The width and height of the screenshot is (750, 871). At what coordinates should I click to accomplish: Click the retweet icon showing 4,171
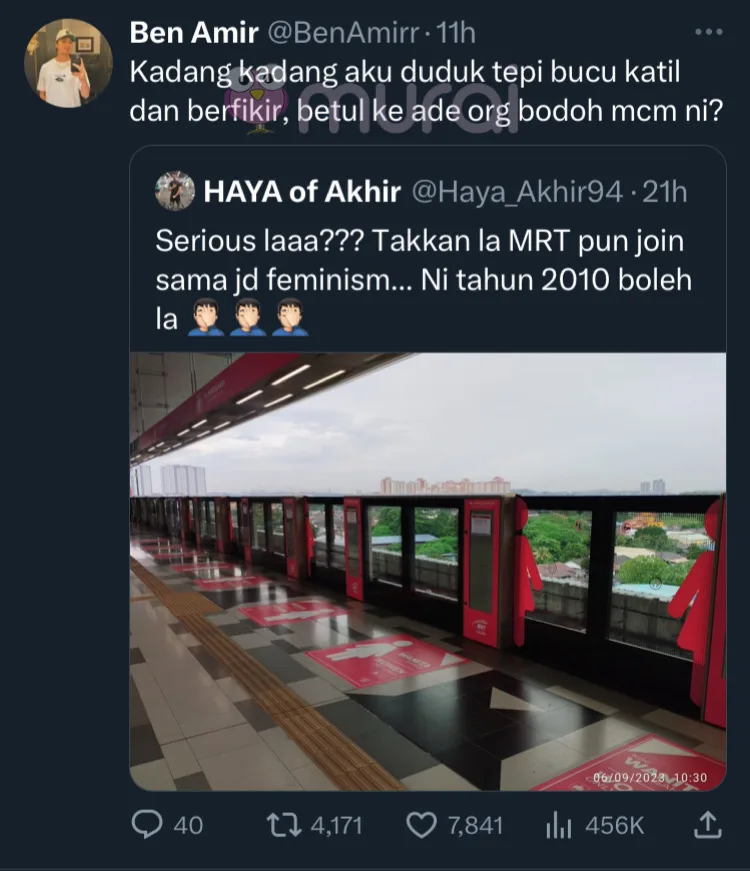(283, 825)
